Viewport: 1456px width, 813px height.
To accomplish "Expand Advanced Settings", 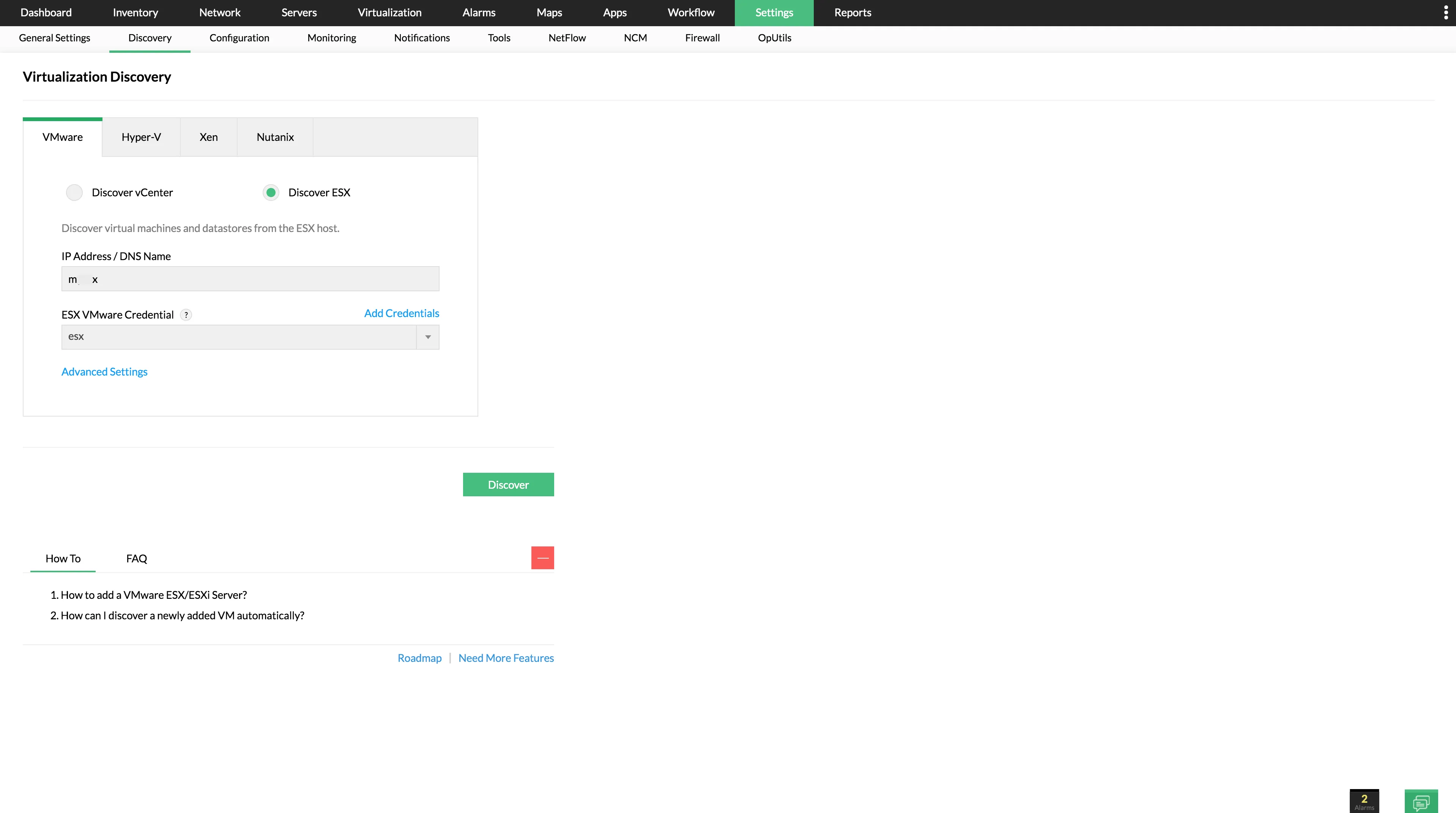I will tap(104, 371).
